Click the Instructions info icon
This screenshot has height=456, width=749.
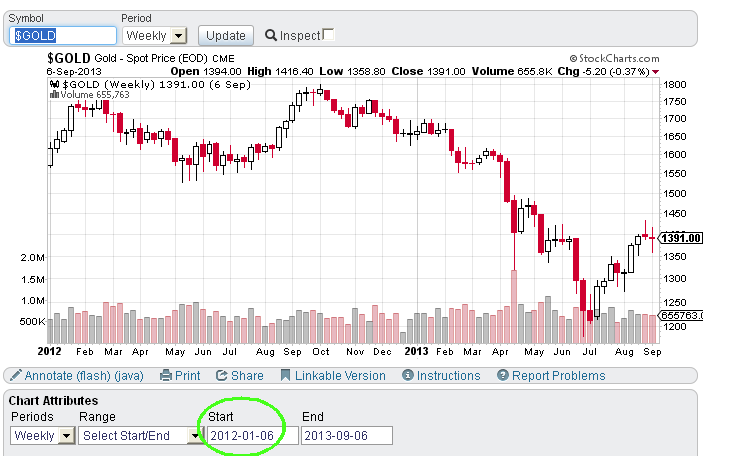(x=407, y=375)
